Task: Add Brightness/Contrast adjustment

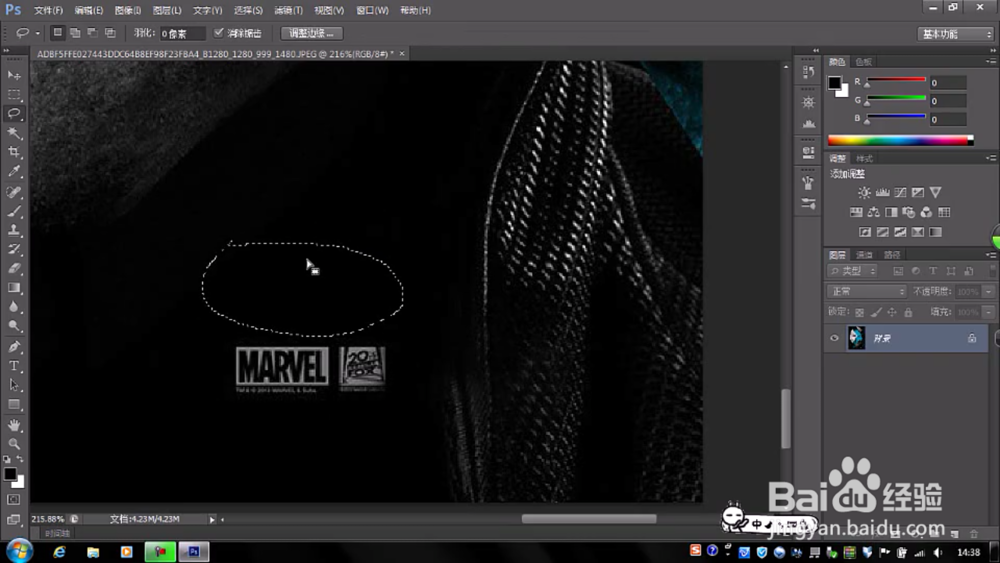Action: (x=864, y=192)
